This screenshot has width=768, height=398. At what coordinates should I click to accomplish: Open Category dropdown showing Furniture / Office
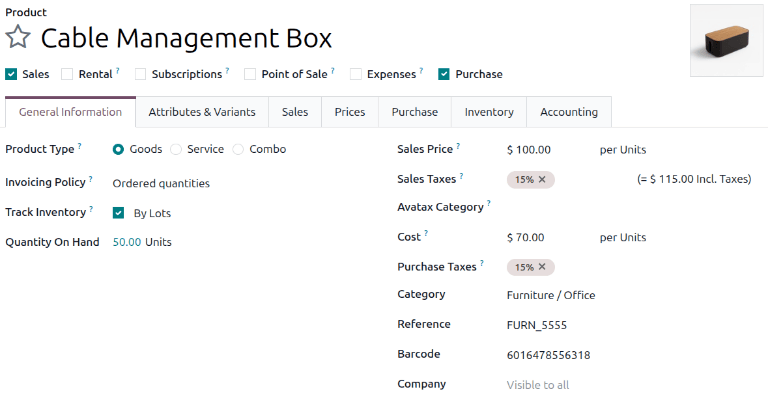[551, 295]
